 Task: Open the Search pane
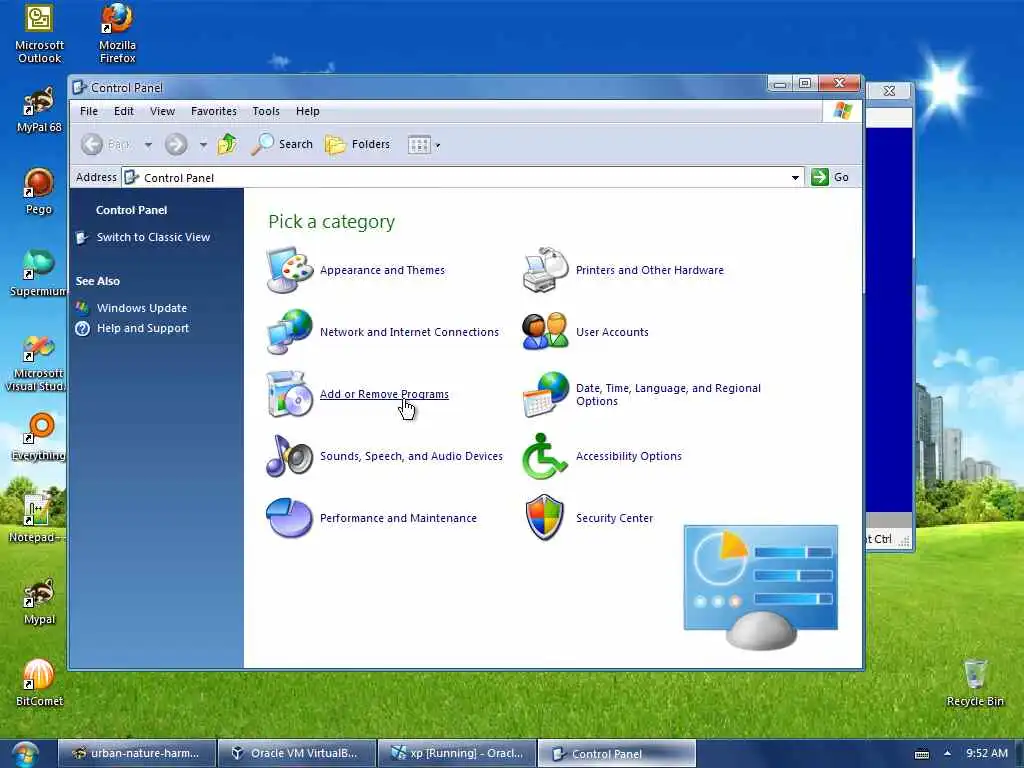282,144
